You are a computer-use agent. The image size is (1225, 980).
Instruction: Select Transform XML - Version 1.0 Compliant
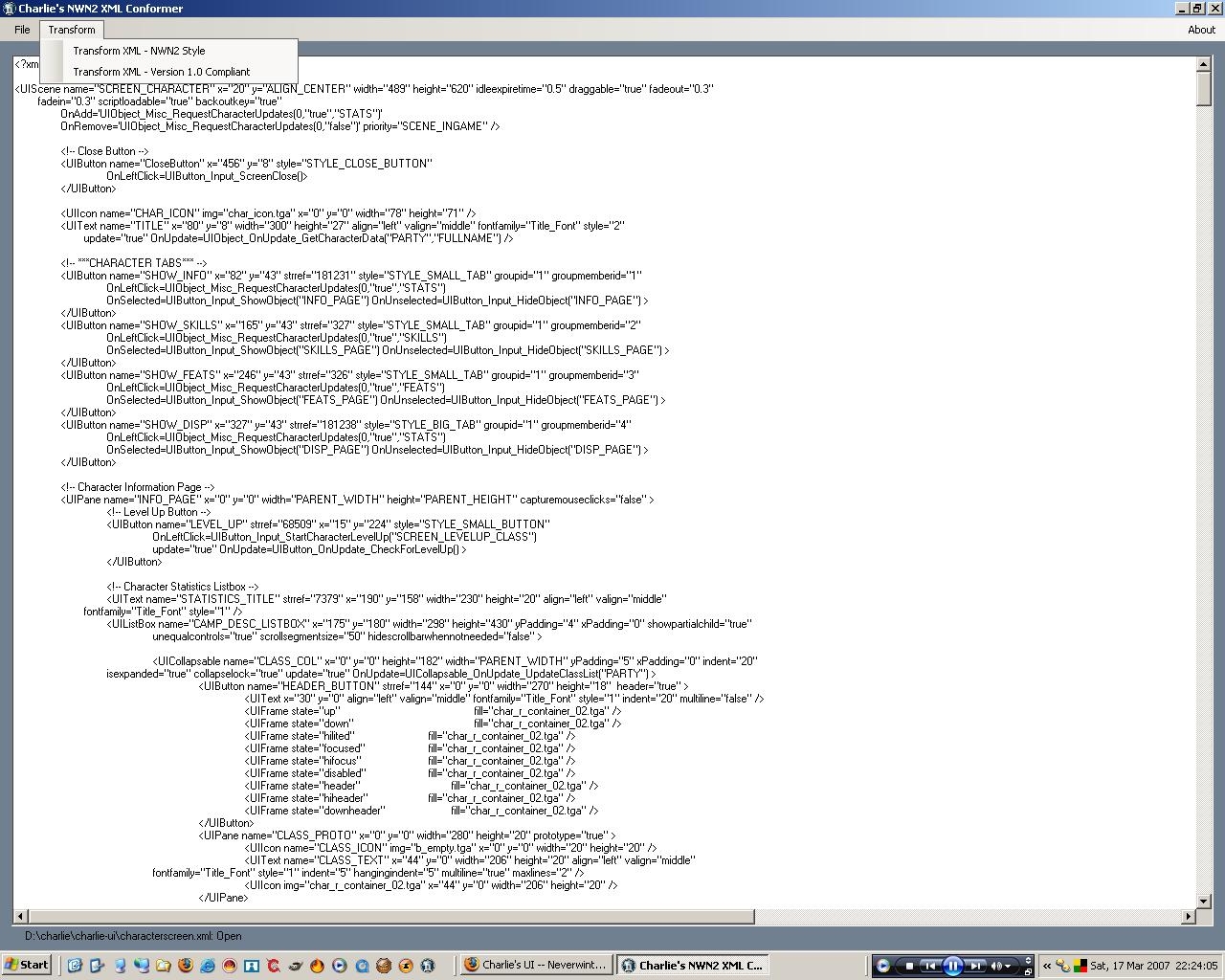161,72
